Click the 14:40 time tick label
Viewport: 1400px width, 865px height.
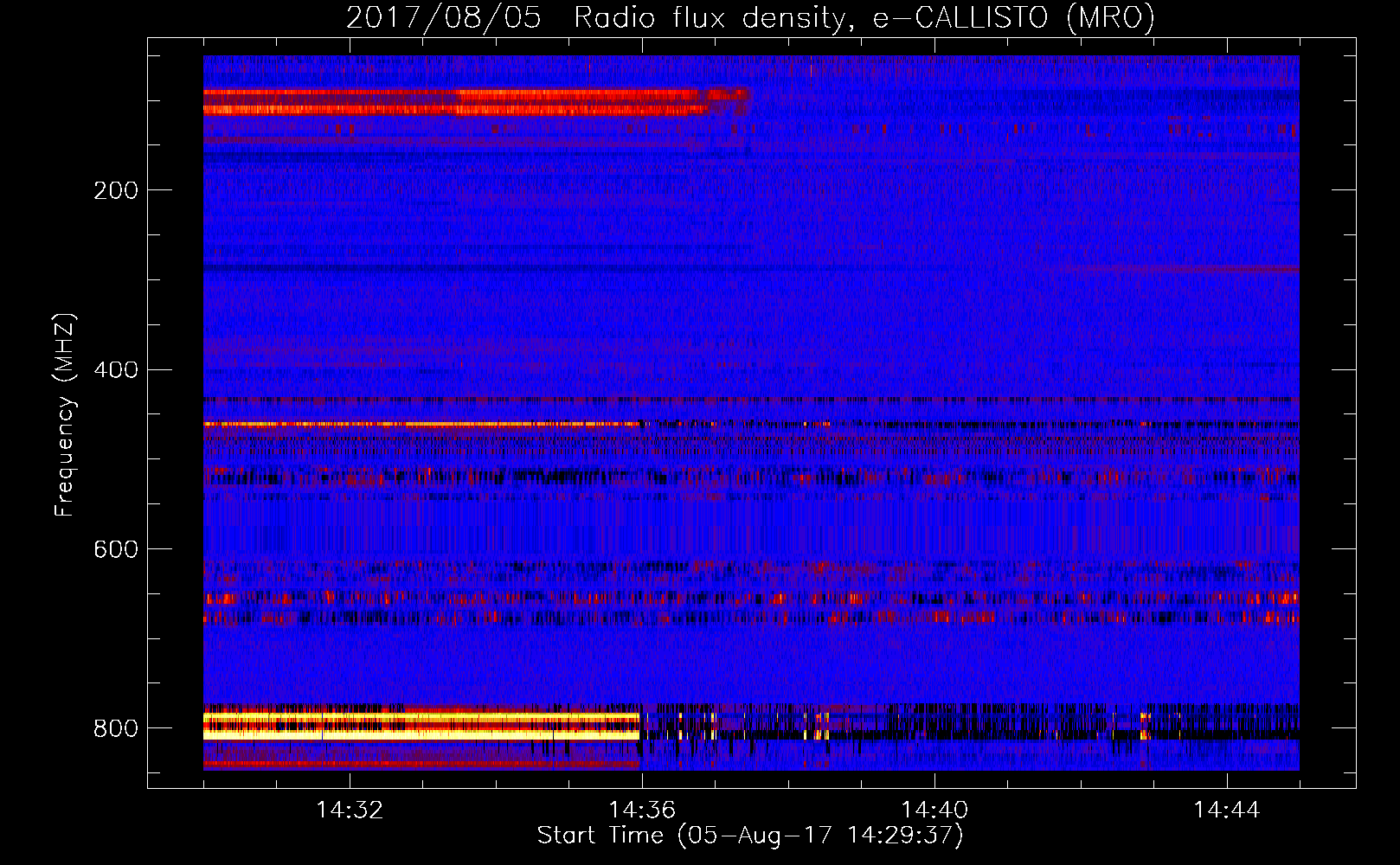click(934, 810)
